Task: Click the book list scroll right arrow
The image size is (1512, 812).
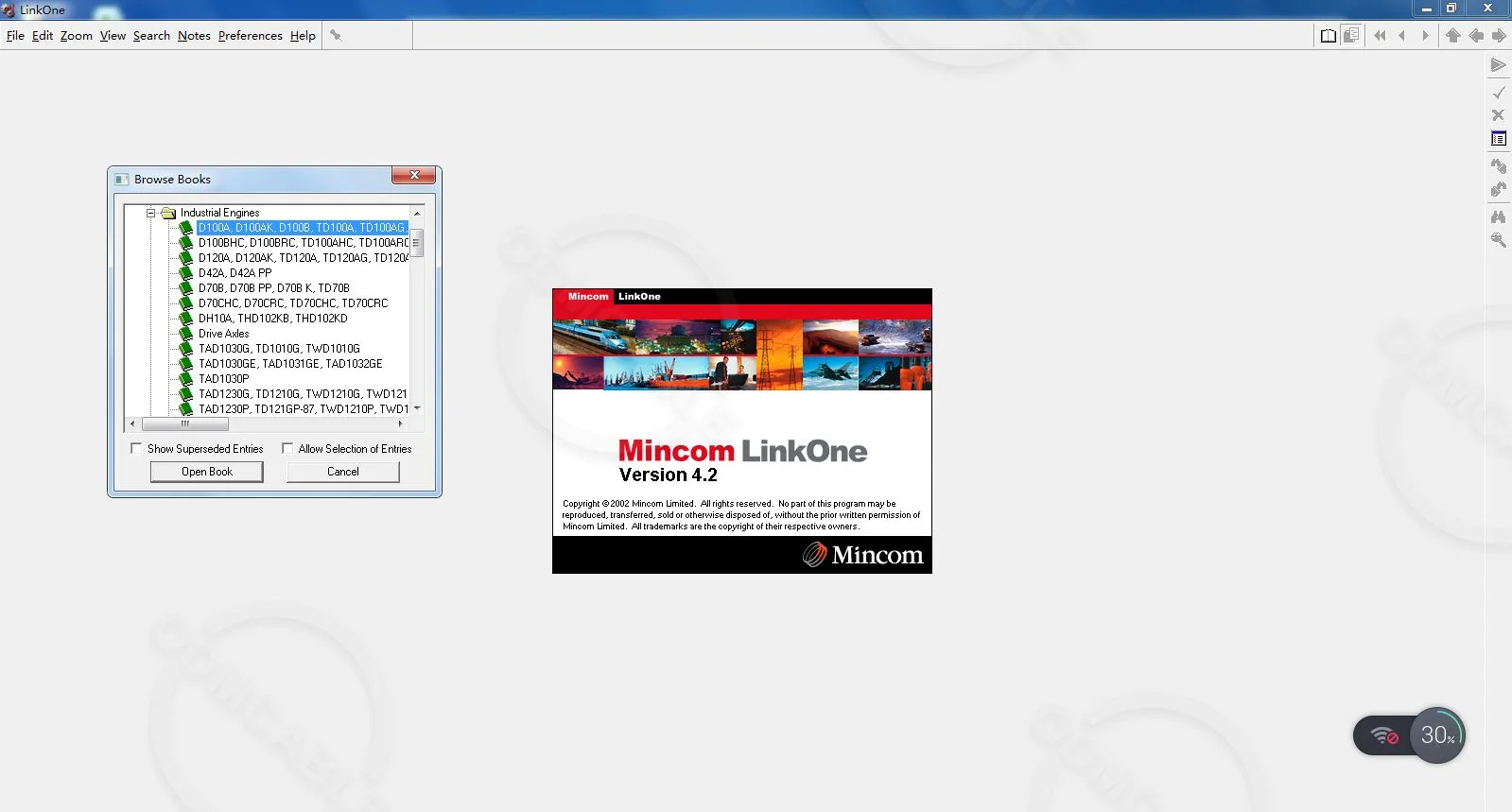Action: pos(401,423)
